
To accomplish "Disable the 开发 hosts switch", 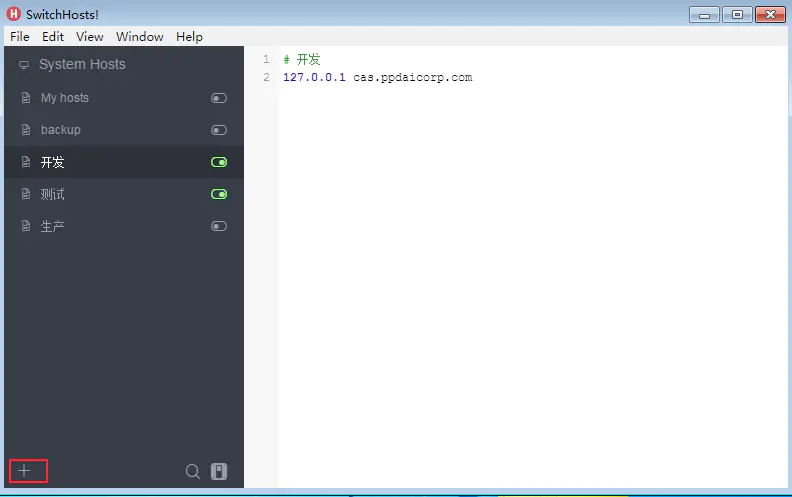I will [x=219, y=162].
